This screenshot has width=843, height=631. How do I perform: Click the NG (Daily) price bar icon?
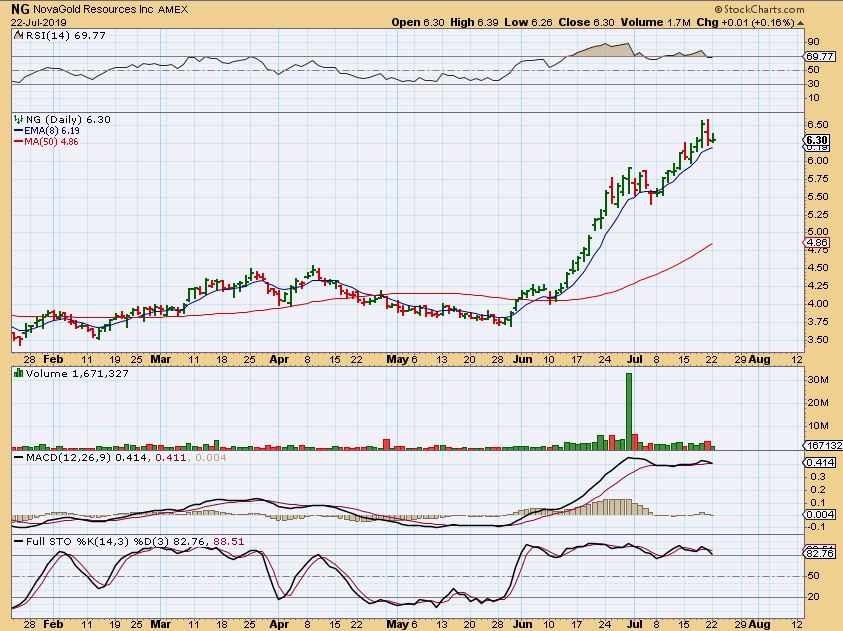click(x=18, y=120)
